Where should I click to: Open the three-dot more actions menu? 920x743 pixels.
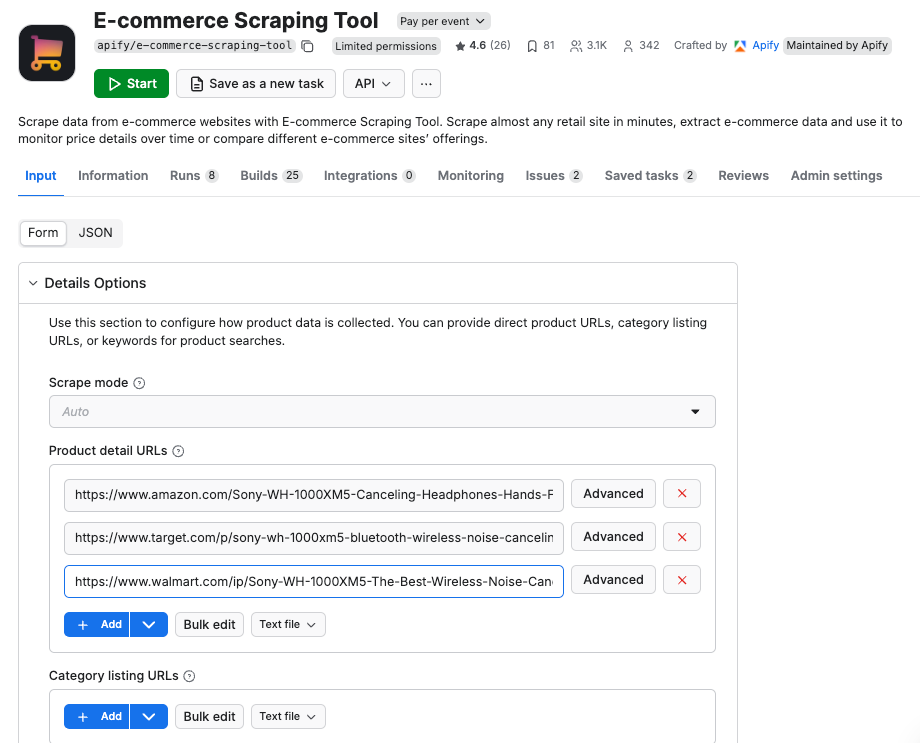tap(426, 84)
